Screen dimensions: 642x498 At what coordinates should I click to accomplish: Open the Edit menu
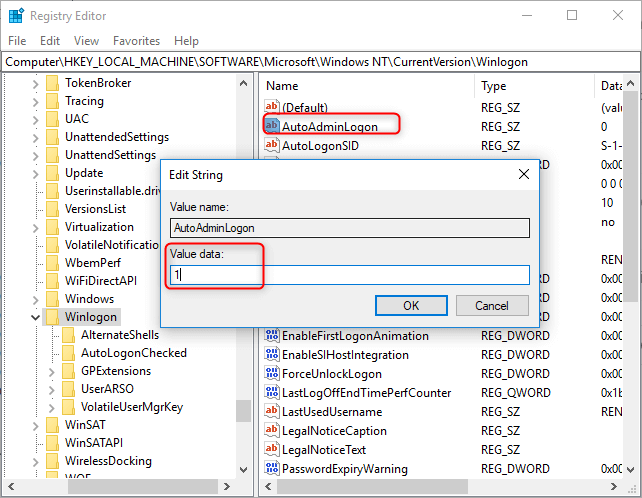[x=50, y=41]
